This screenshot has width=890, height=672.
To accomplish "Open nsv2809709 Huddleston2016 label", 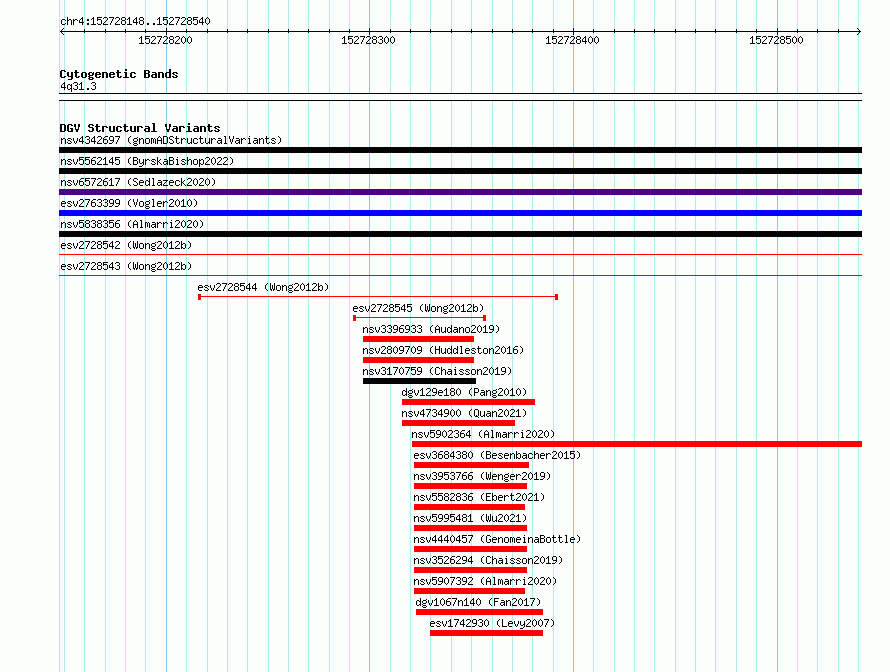I will coord(443,350).
